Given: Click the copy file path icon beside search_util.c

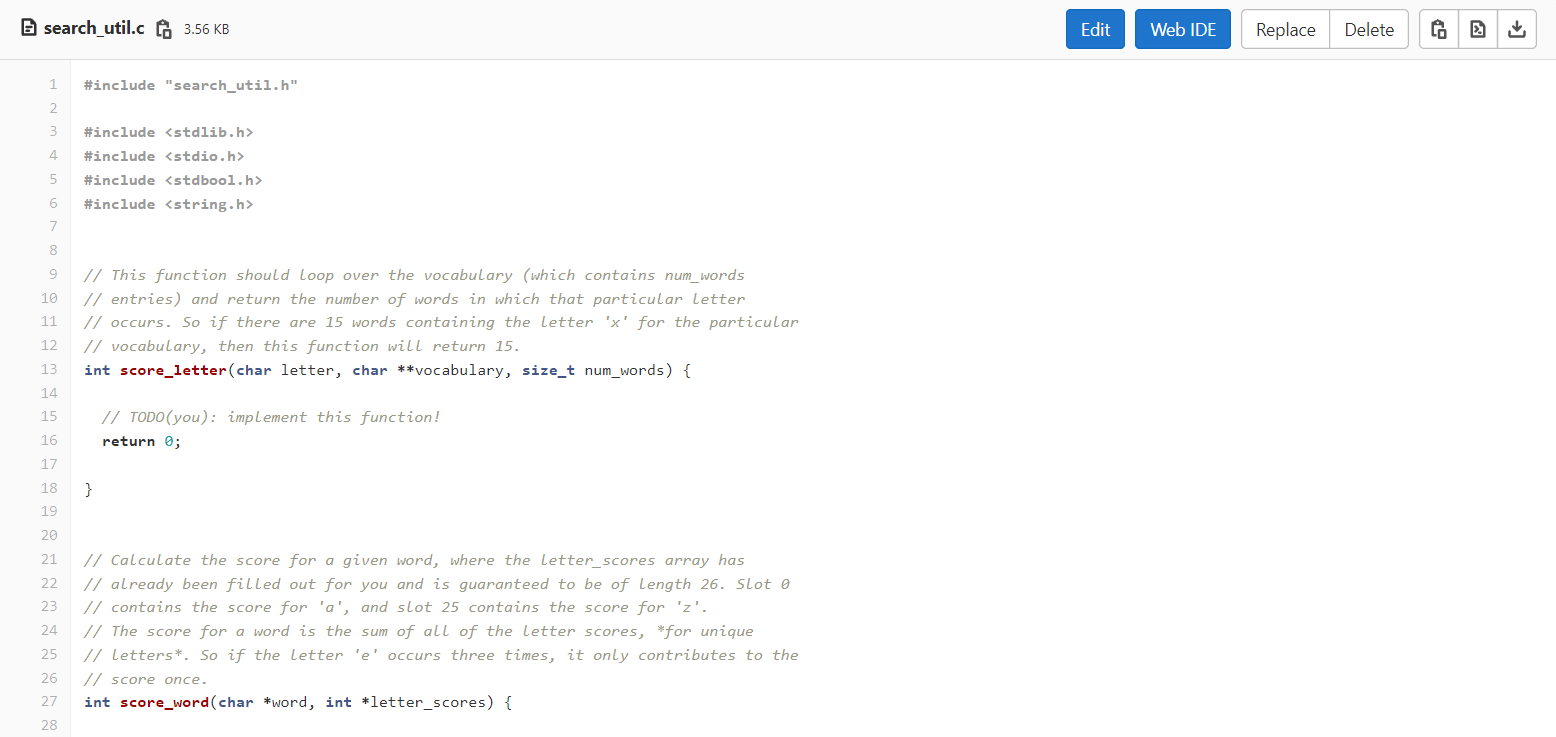Looking at the screenshot, I should (164, 28).
